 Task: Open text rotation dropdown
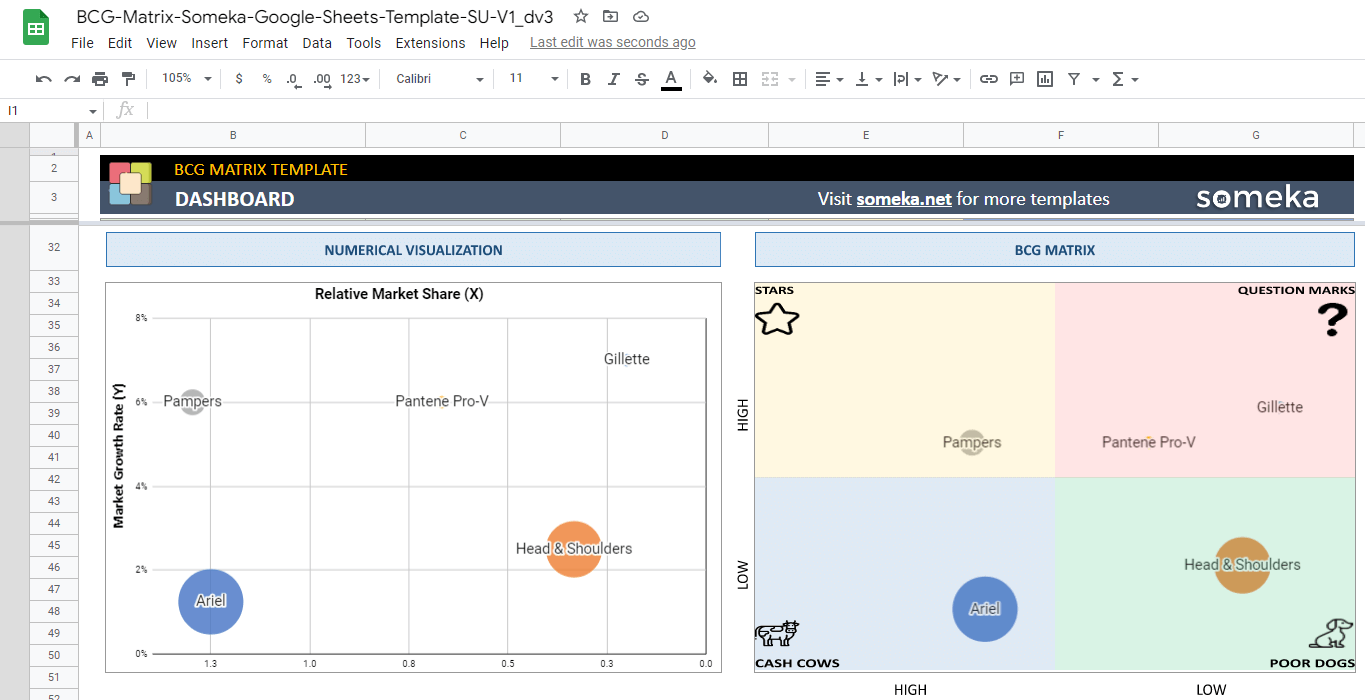pos(946,79)
